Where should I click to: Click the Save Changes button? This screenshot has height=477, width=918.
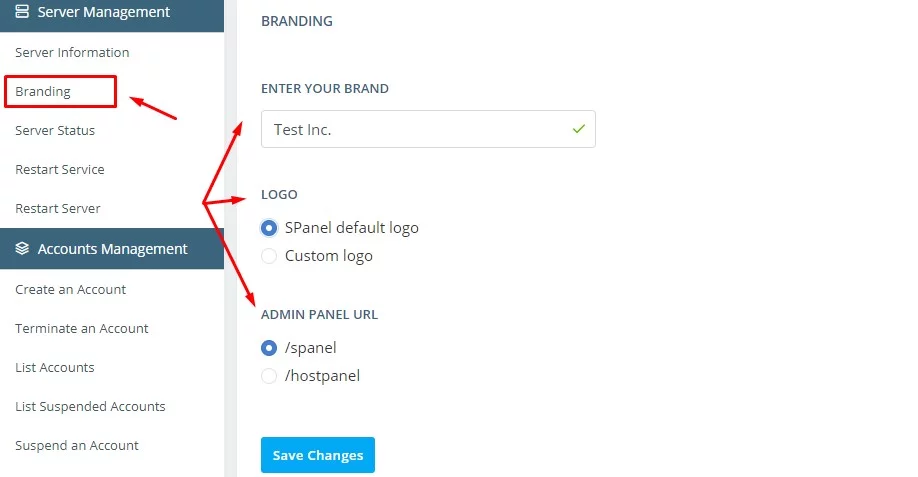coord(318,455)
